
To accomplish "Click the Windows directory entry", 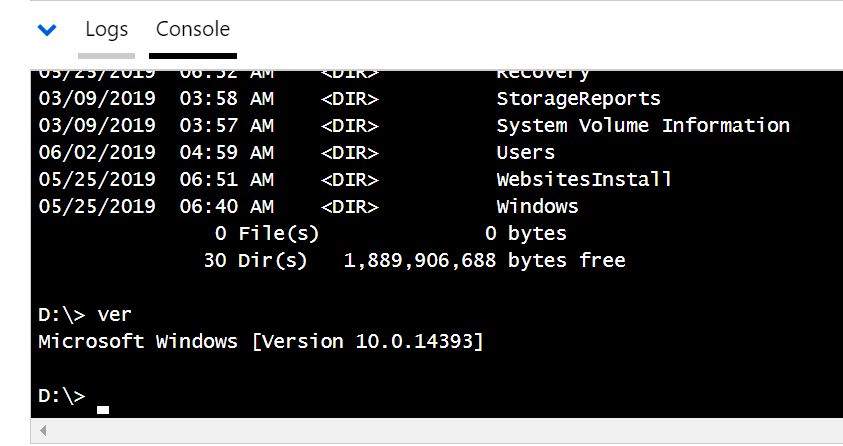I will coord(537,206).
